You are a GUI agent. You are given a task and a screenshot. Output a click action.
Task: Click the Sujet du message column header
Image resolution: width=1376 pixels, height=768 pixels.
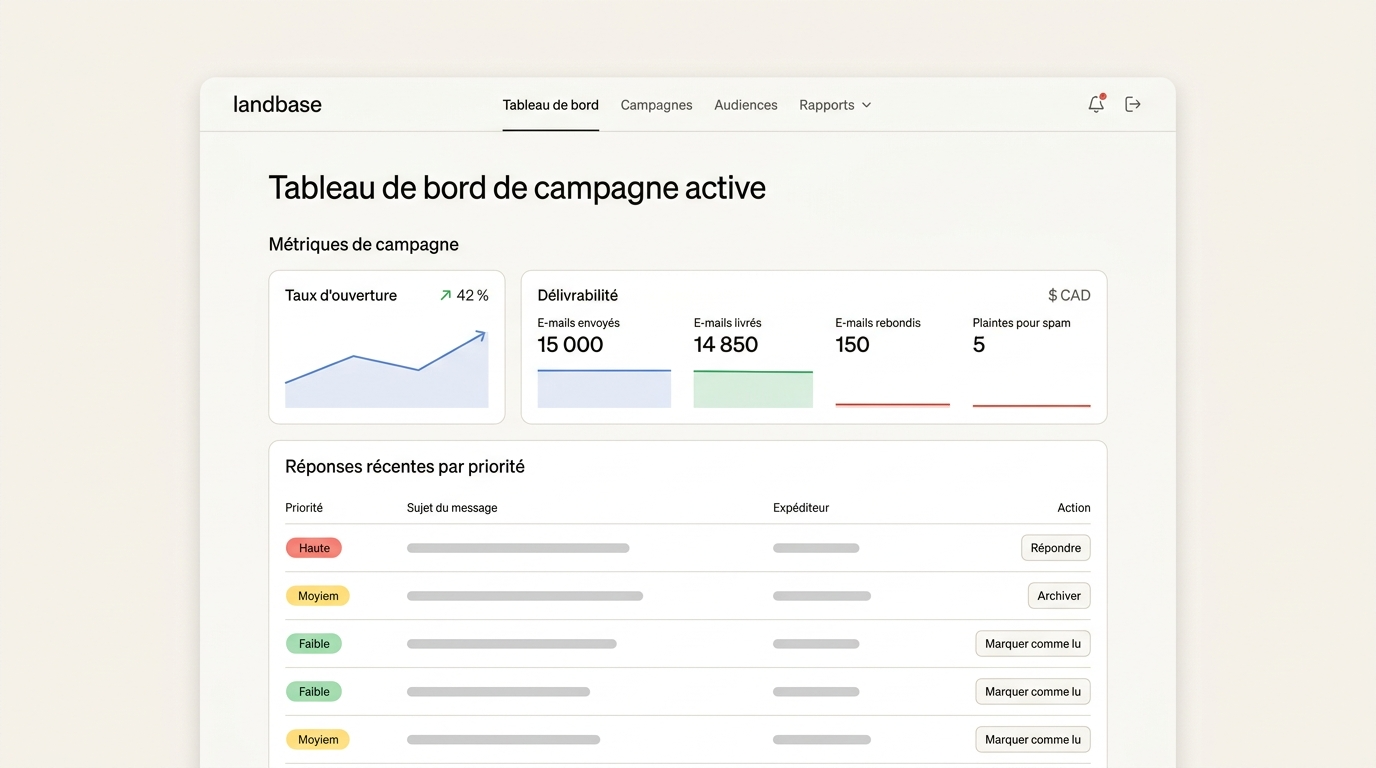pos(452,508)
